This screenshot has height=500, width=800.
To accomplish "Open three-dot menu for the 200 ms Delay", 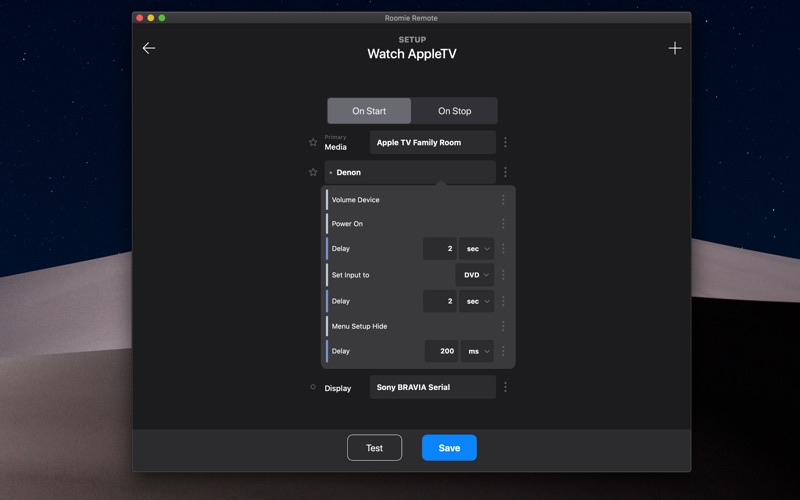I will (503, 351).
